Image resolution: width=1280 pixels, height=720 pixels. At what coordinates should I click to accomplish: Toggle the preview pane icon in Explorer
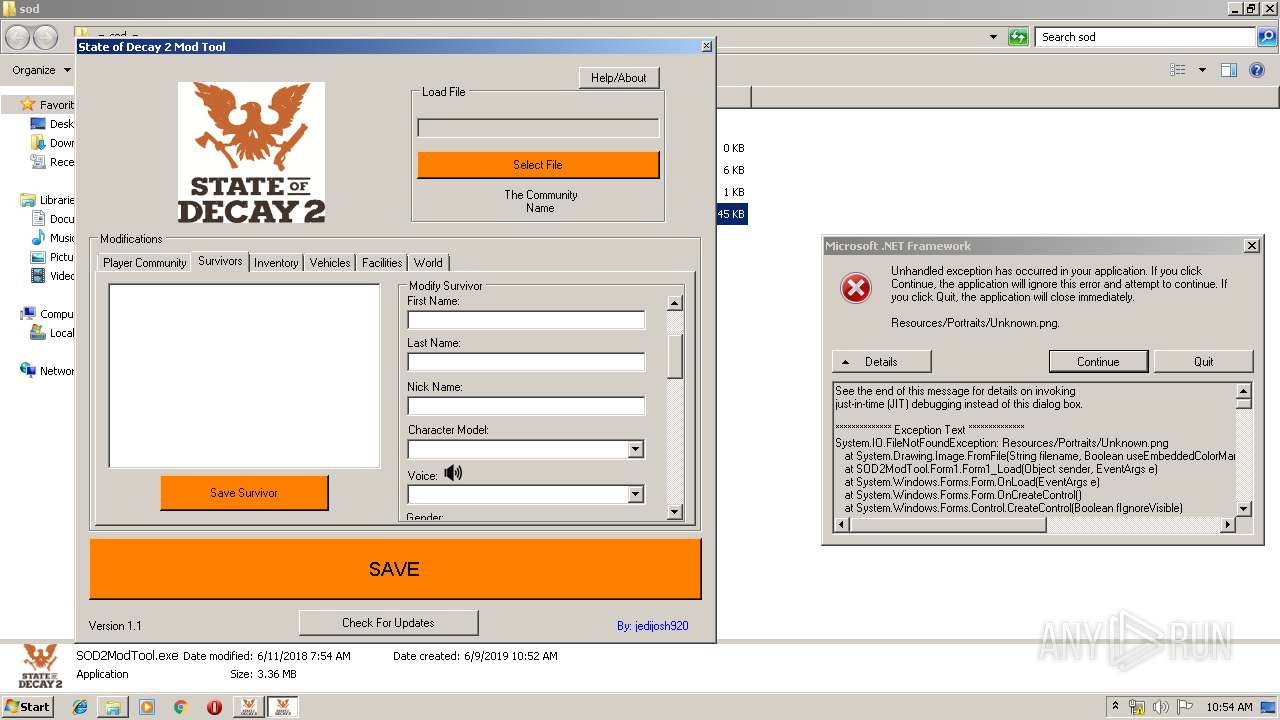pyautogui.click(x=1229, y=70)
